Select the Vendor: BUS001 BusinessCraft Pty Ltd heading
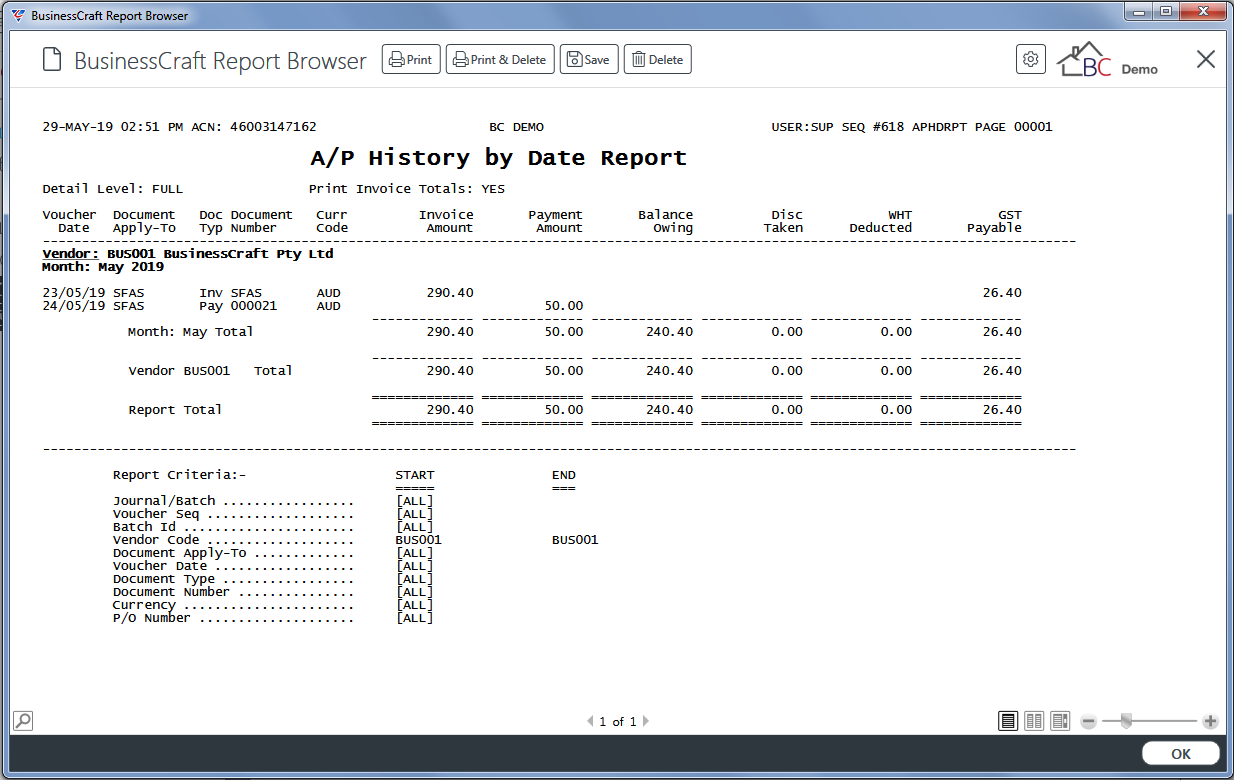 point(188,254)
